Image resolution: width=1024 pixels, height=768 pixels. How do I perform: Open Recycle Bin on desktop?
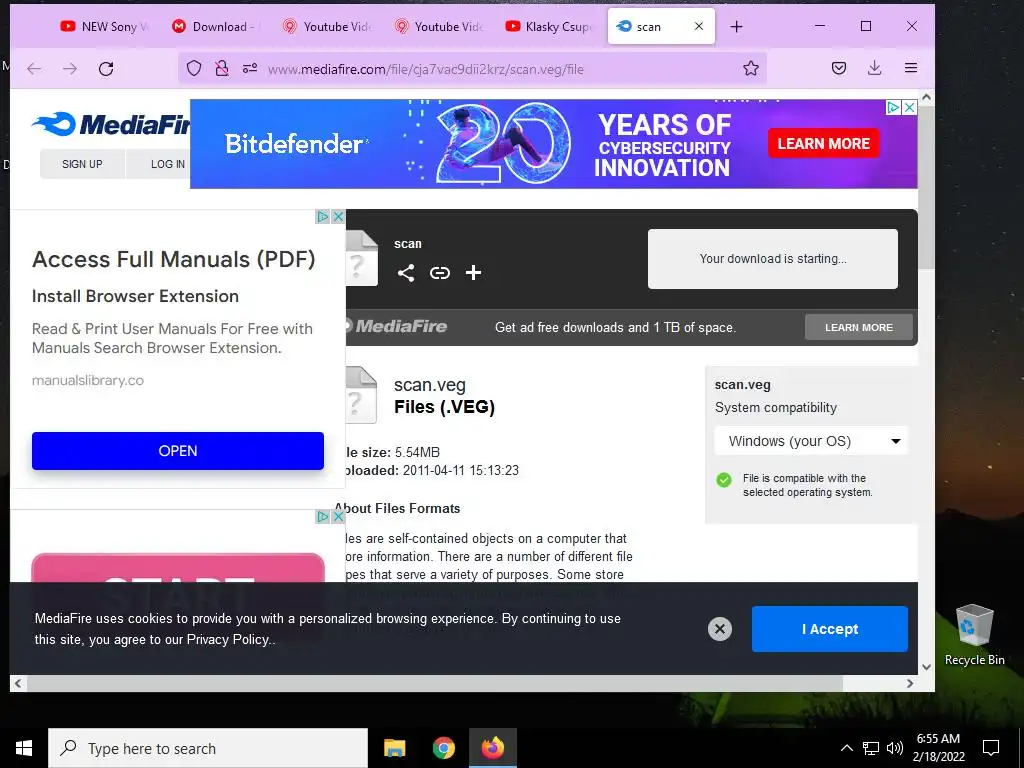point(974,634)
